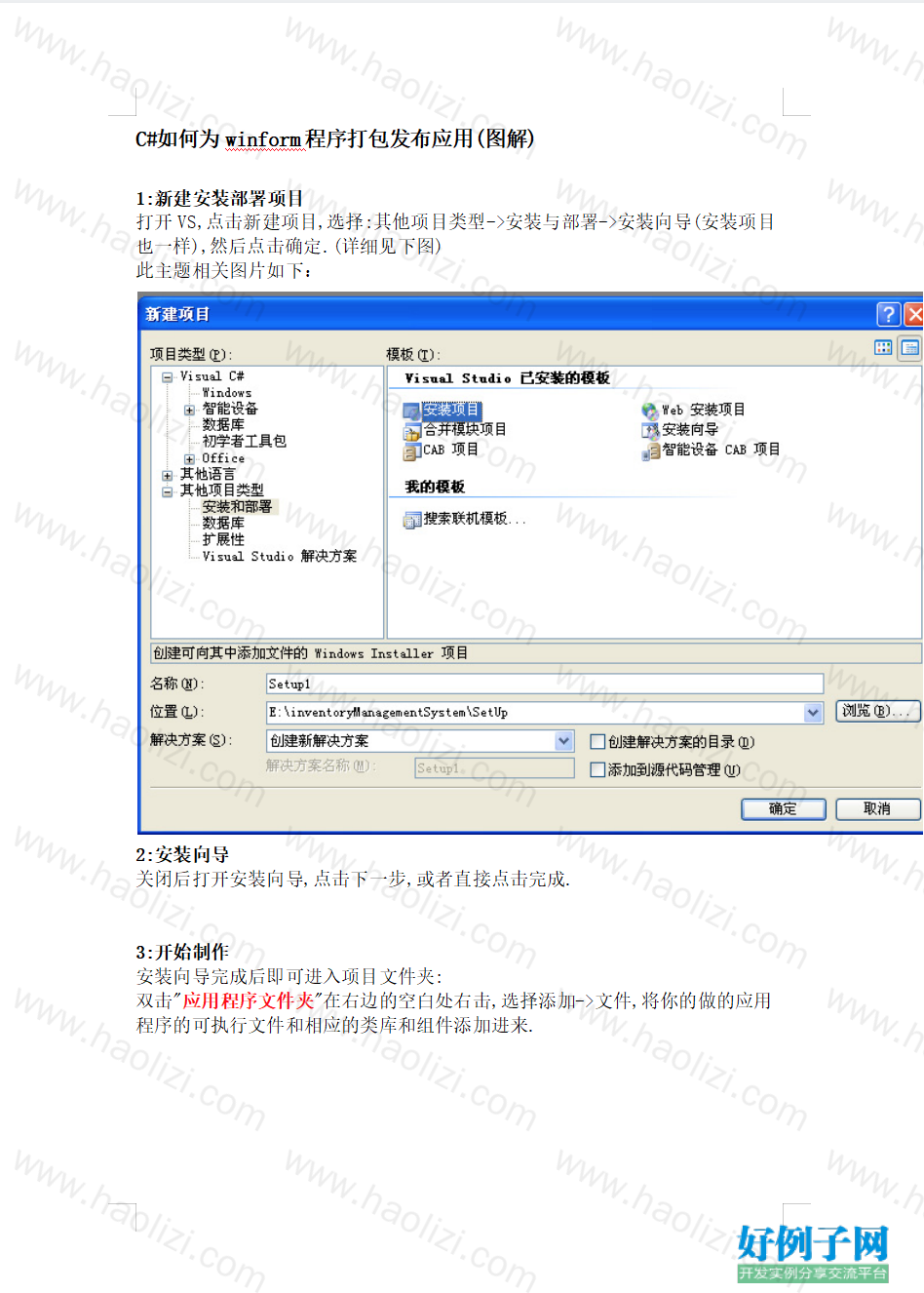The image size is (924, 1293).
Task: Expand the 智能设备 tree node
Action: pyautogui.click(x=189, y=411)
